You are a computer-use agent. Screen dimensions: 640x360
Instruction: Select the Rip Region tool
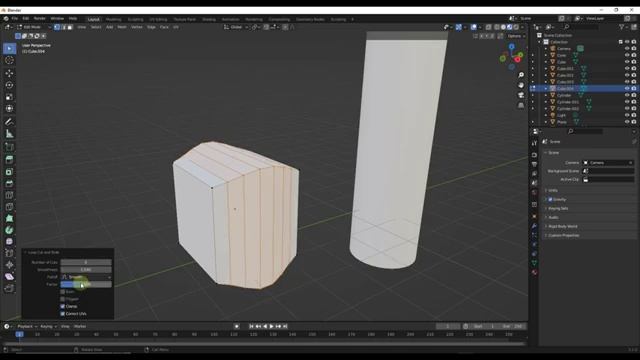click(x=9, y=288)
